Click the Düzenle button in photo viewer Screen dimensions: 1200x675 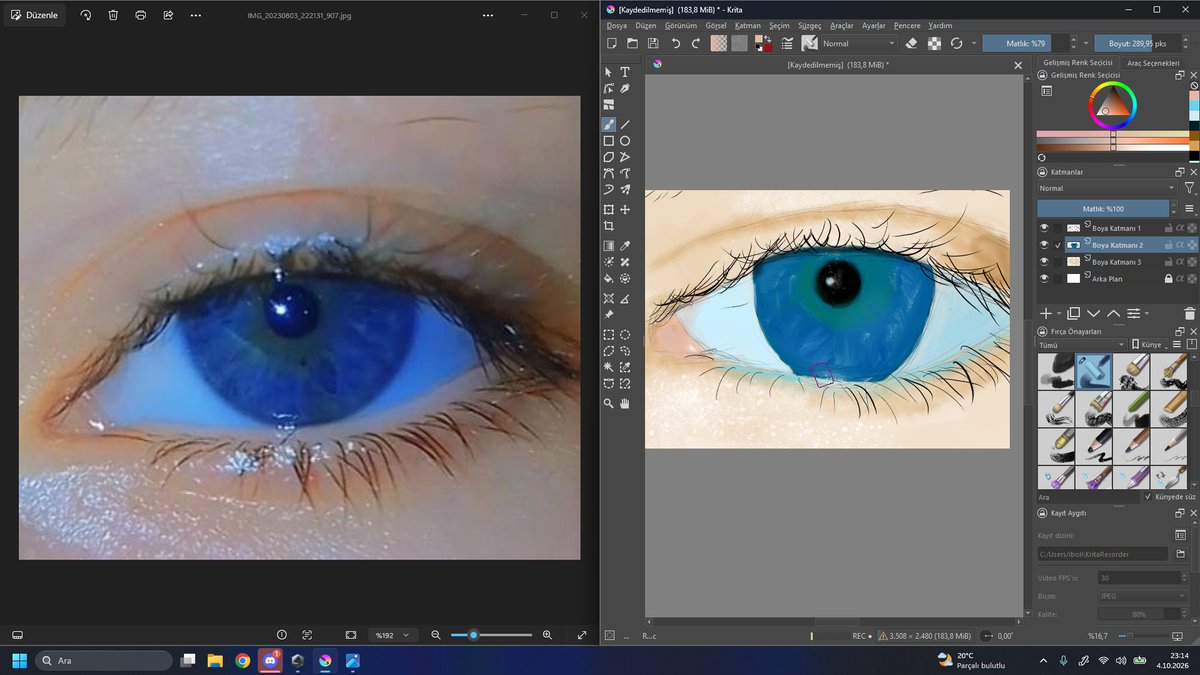pyautogui.click(x=35, y=15)
